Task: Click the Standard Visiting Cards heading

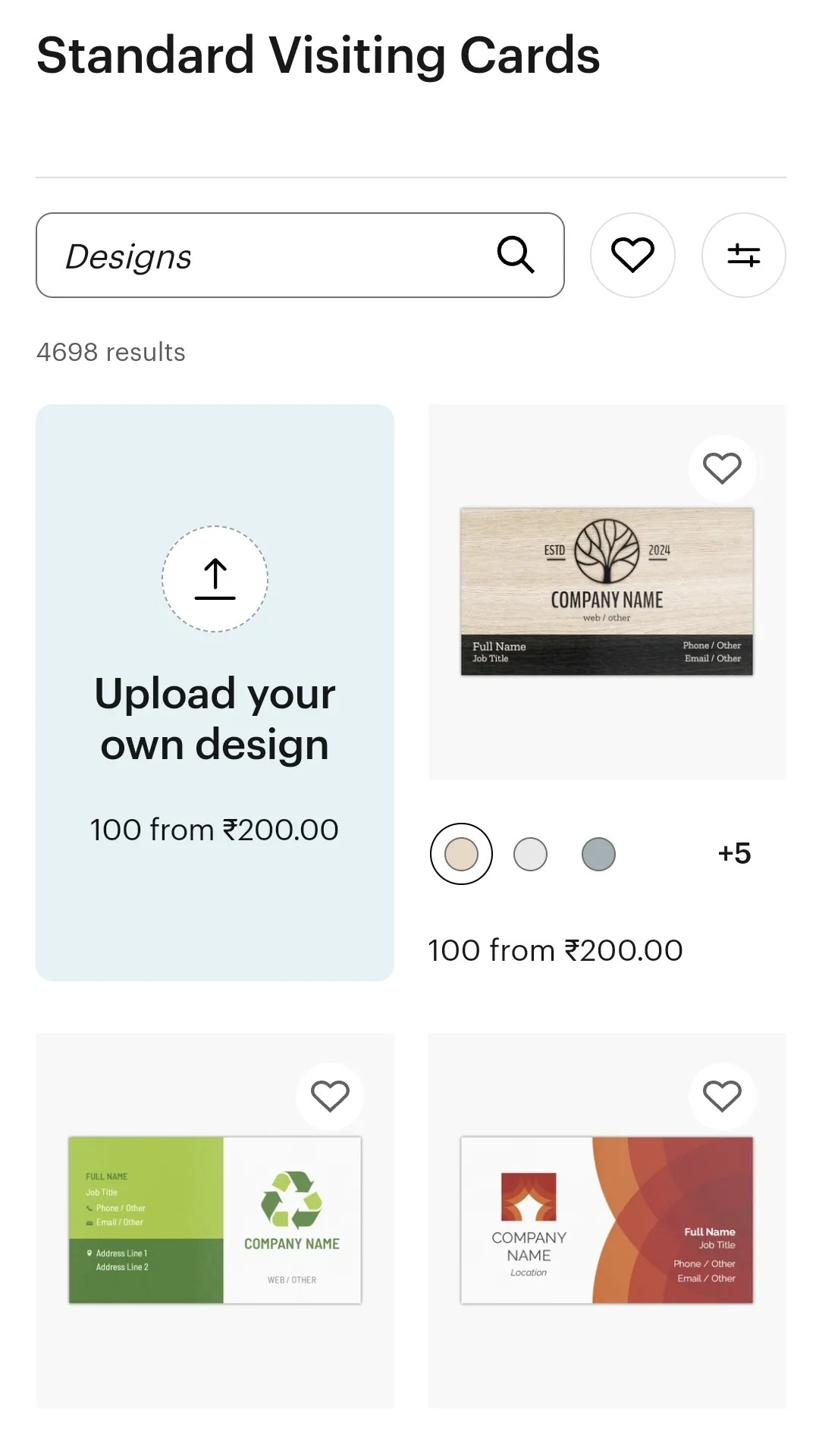Action: pos(318,55)
